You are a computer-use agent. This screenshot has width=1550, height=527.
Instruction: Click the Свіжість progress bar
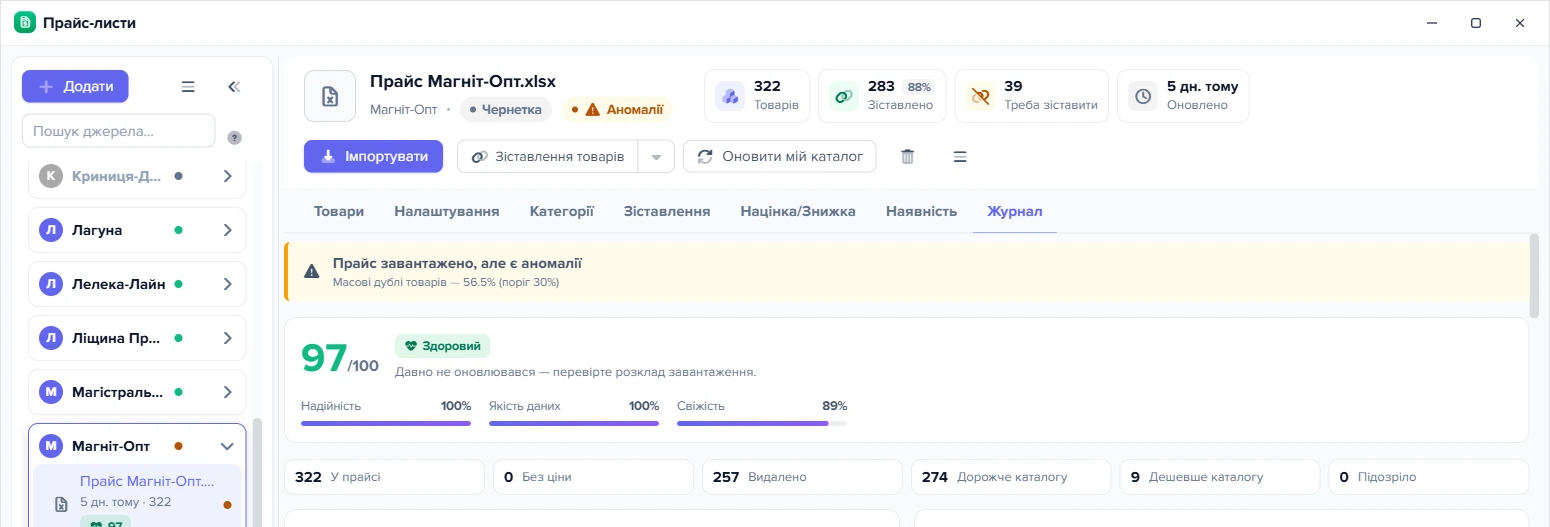[762, 423]
